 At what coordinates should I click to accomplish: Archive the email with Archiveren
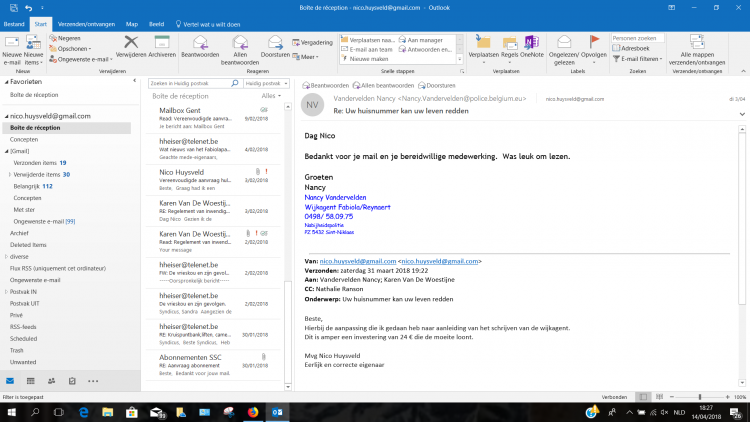[x=162, y=46]
